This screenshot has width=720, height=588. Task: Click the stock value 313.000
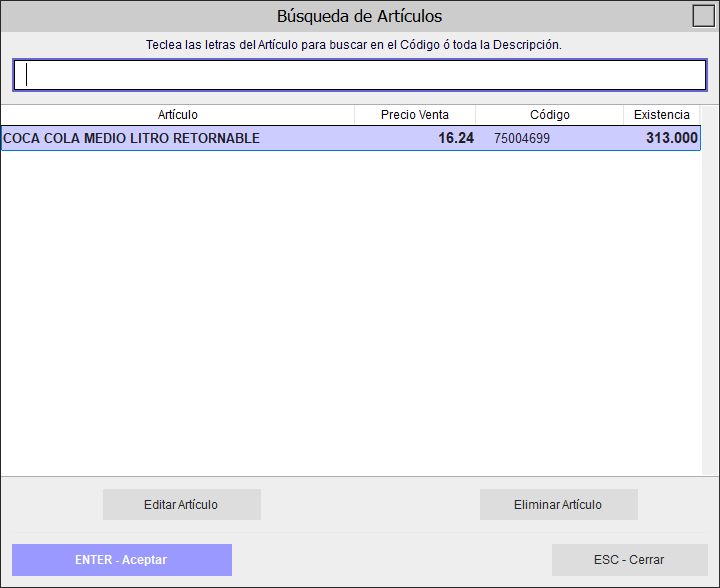click(x=672, y=138)
